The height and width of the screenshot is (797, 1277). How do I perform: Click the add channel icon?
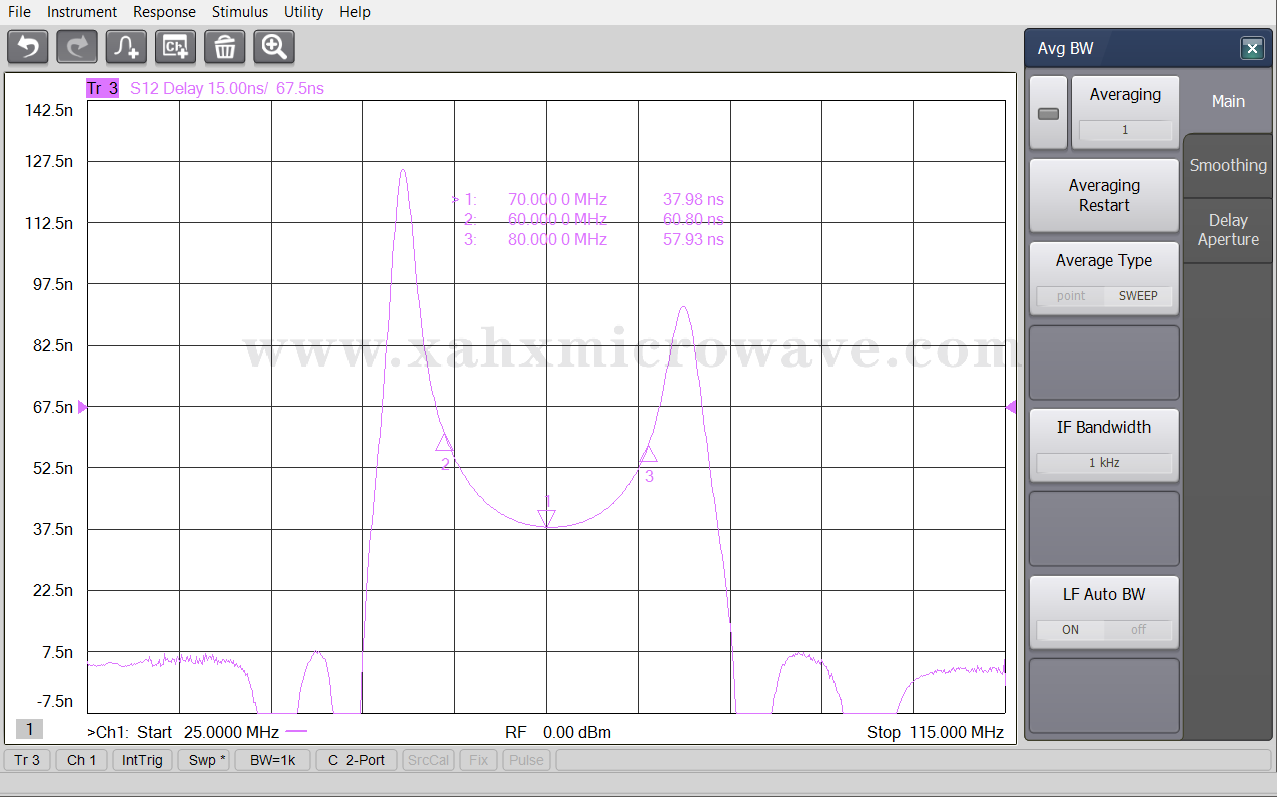(175, 46)
